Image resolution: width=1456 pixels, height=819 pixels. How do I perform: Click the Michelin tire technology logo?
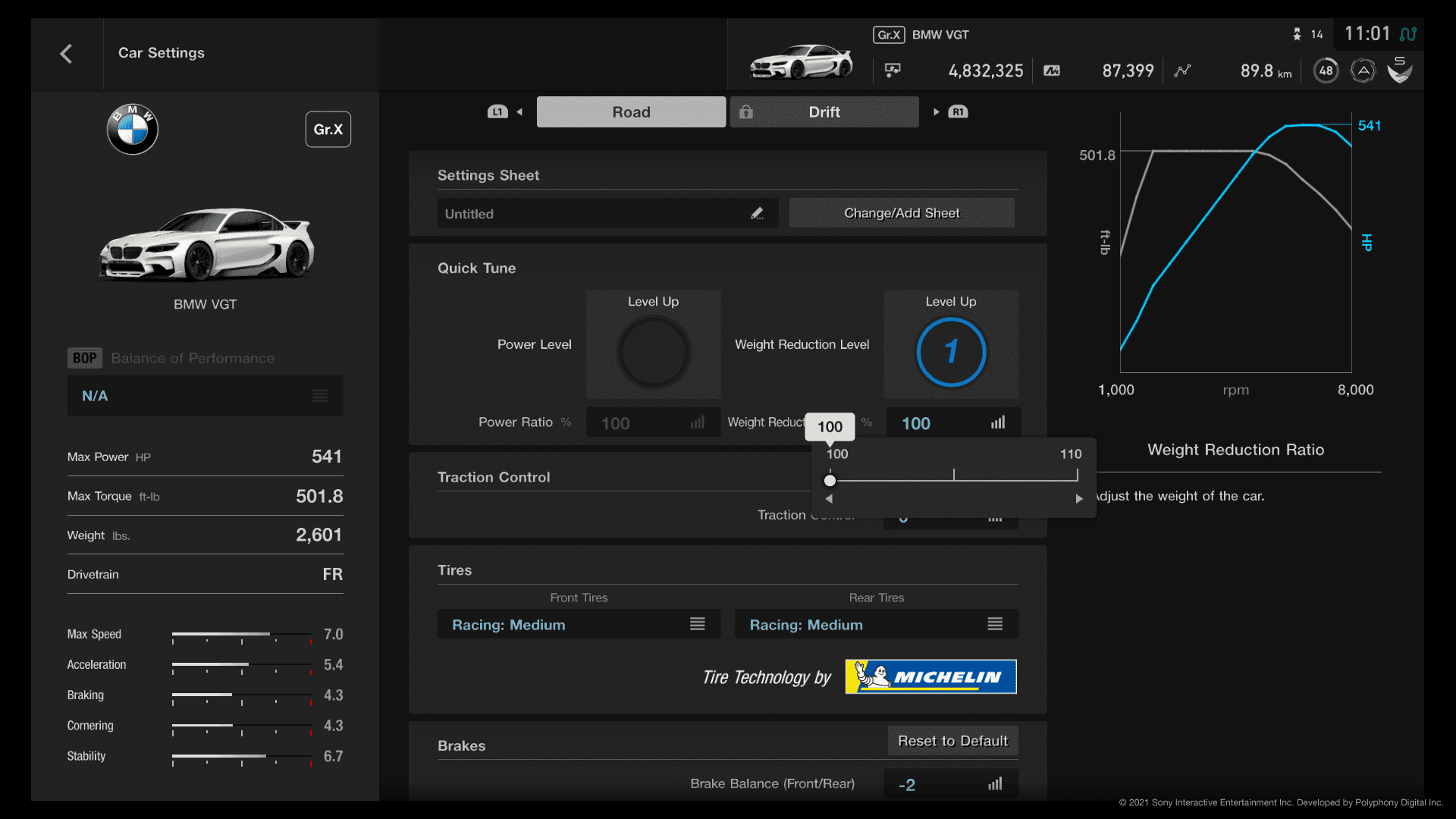(930, 676)
